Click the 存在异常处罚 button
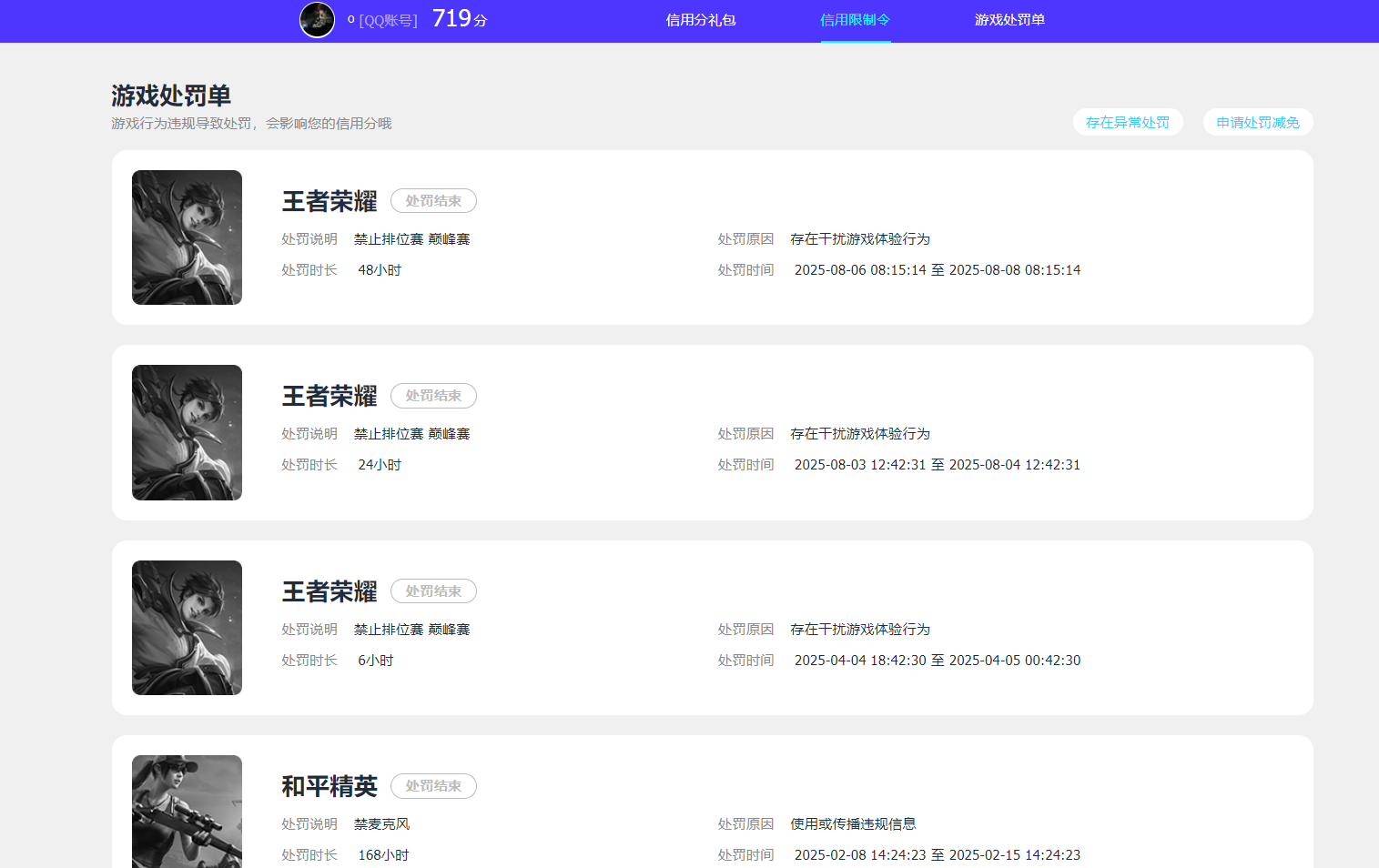 point(1128,121)
